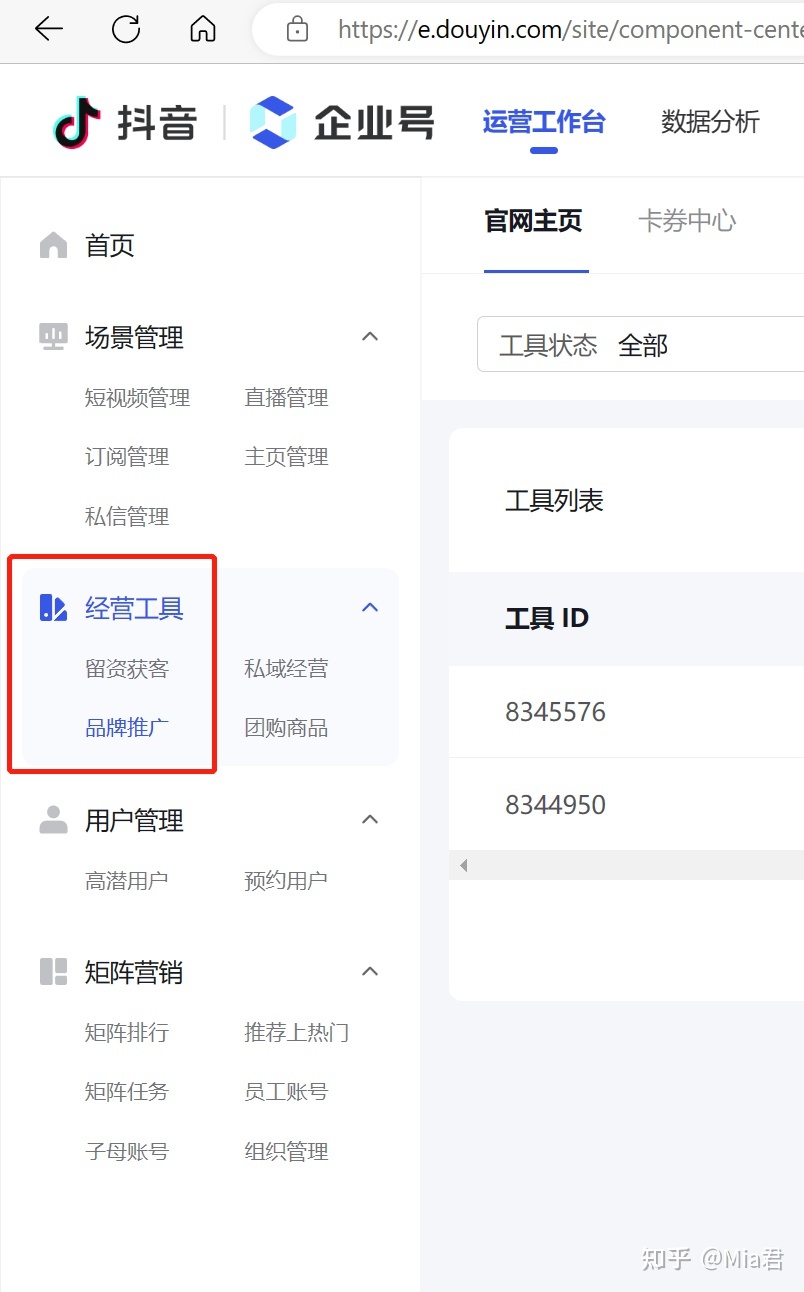Screen dimensions: 804x1292
Task: Collapse the 经营工具 section chevron
Action: [370, 607]
